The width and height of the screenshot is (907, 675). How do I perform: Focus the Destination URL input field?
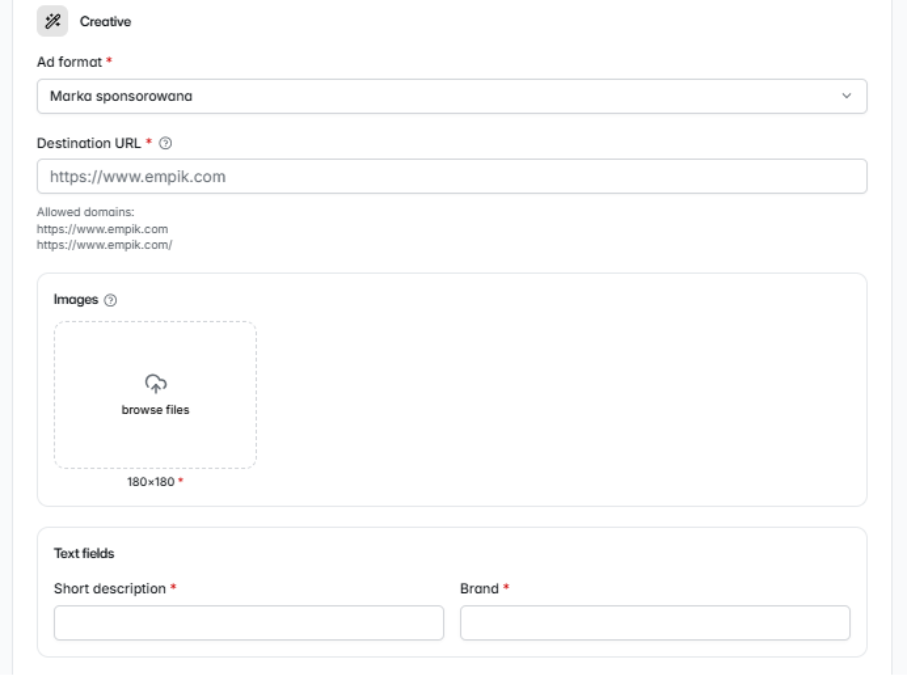click(x=452, y=176)
